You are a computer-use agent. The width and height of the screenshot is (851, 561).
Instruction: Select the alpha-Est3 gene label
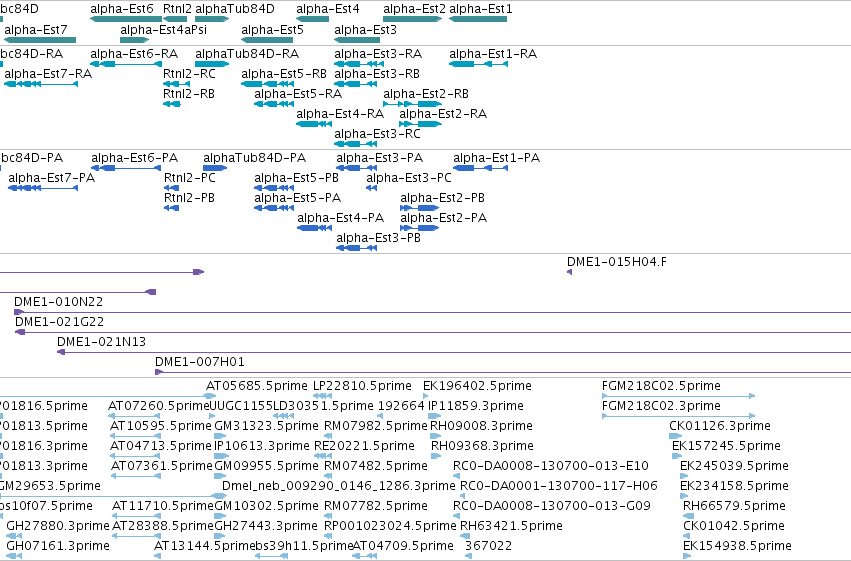coord(365,30)
